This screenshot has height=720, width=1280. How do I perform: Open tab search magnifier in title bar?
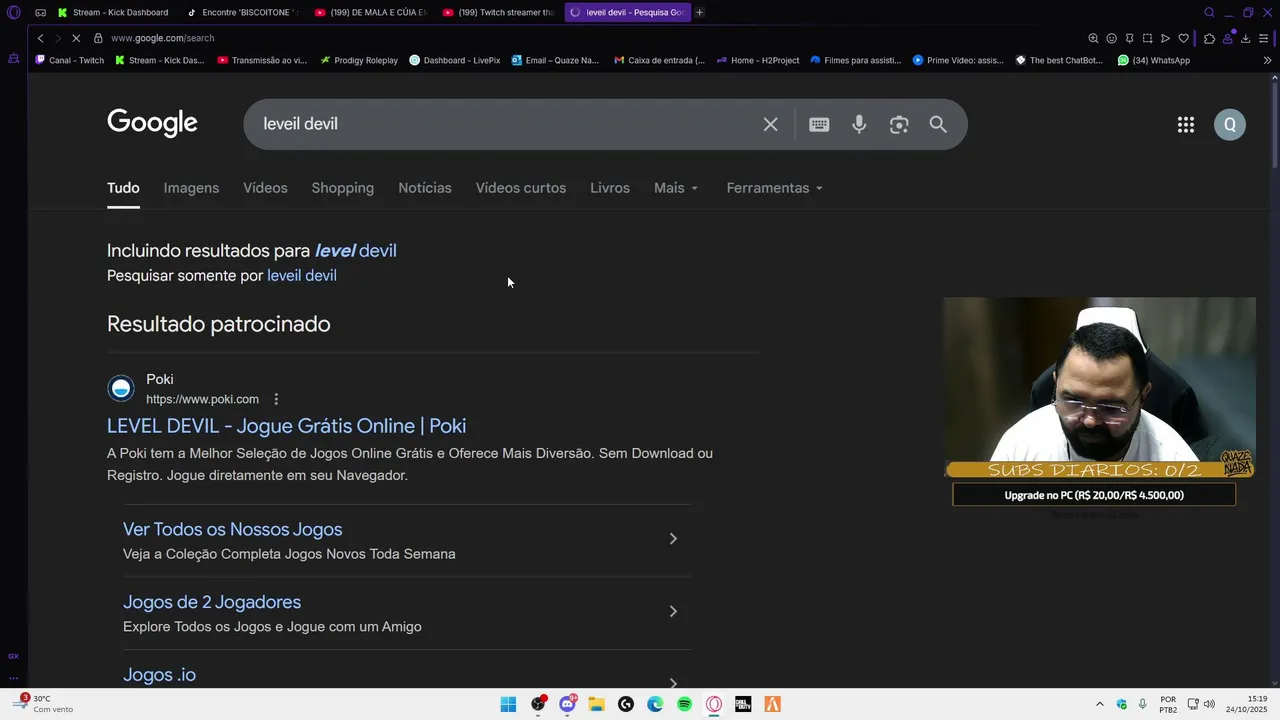pos(1209,12)
